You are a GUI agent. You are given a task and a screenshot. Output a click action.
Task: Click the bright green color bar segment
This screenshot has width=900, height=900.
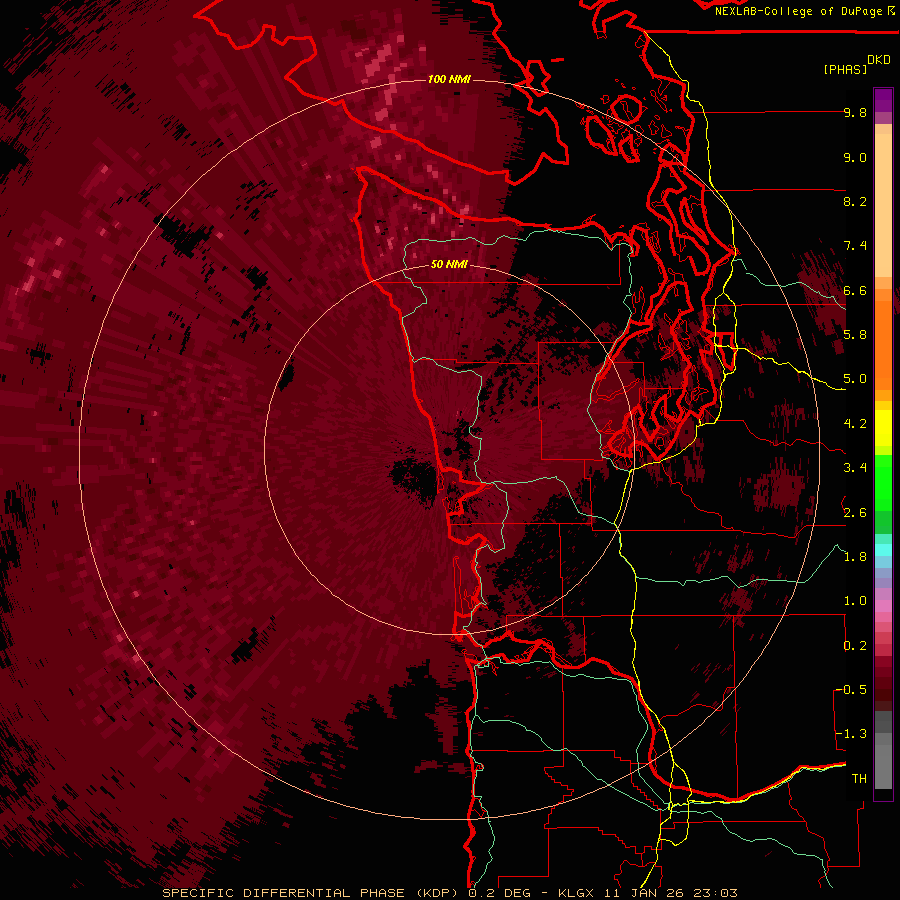pos(883,482)
